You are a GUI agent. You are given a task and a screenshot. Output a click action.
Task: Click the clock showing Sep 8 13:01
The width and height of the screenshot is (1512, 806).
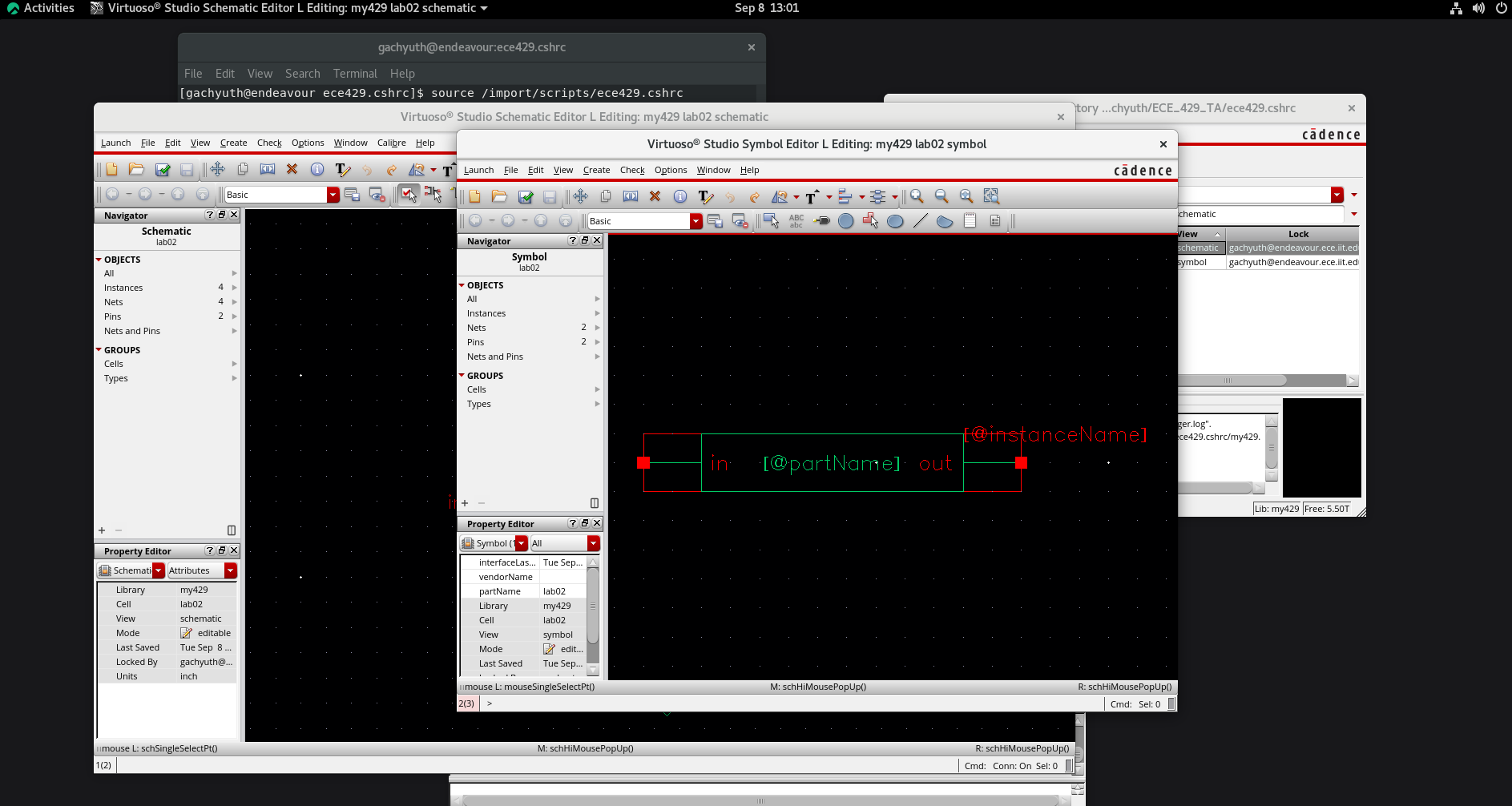[767, 8]
